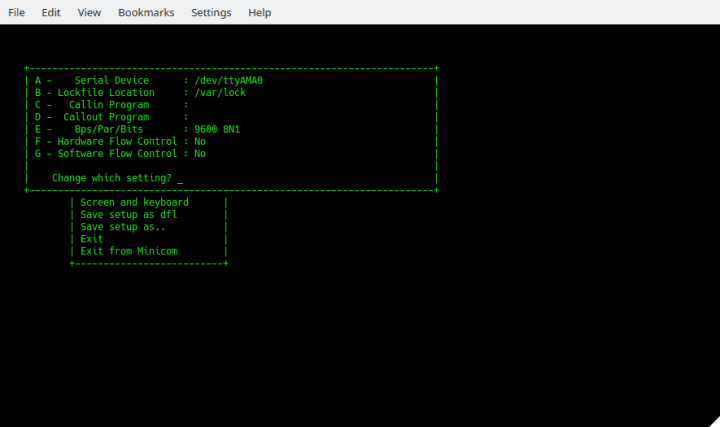The width and height of the screenshot is (720, 427).
Task: Open the Settings menu
Action: [x=211, y=12]
